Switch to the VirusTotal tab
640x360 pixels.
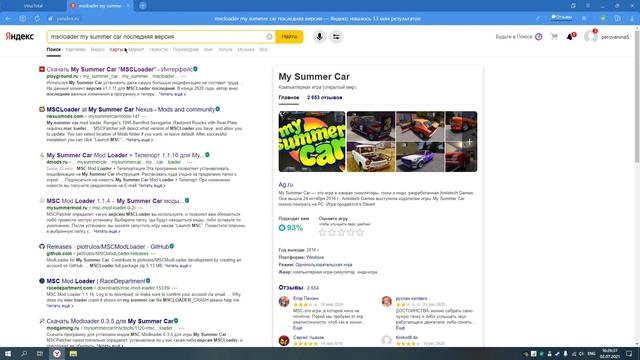(33, 6)
